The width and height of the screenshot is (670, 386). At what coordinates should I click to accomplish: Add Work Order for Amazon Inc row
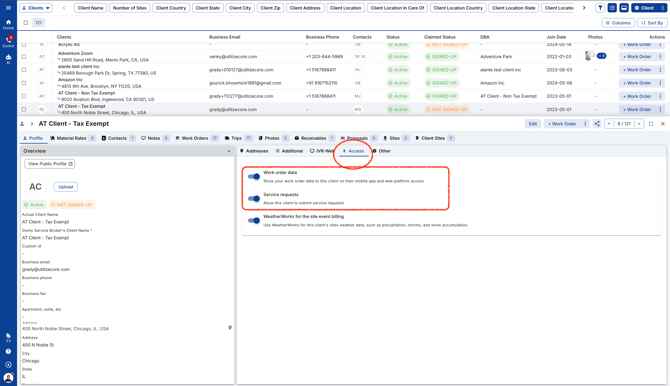coord(637,83)
